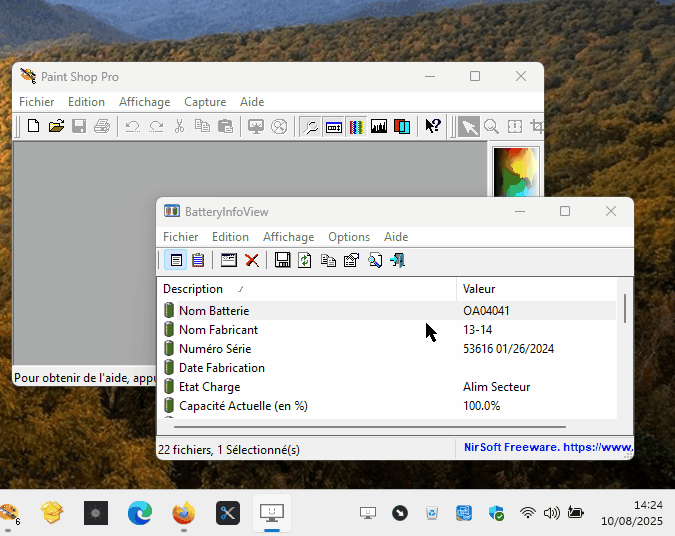The width and height of the screenshot is (675, 536).
Task: Pick a color from the rainbow color palette
Action: (x=516, y=172)
